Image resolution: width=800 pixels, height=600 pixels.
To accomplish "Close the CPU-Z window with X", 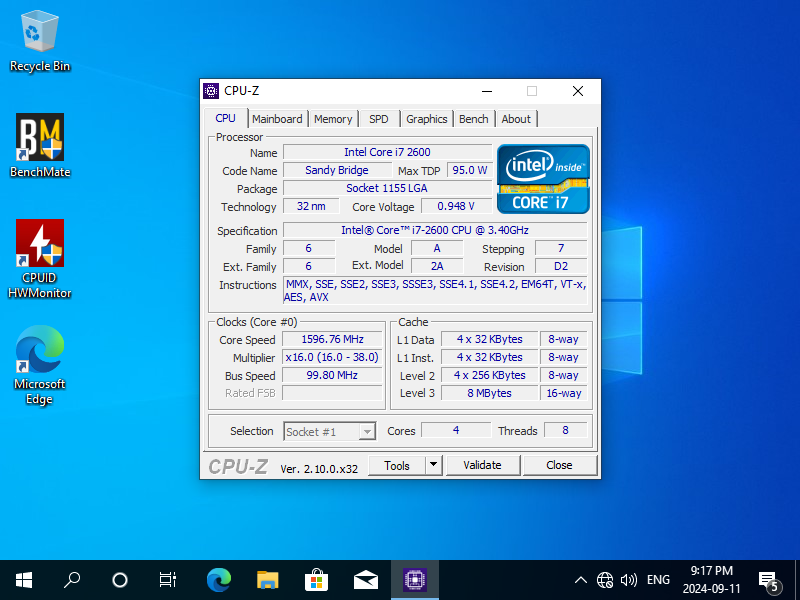I will [x=578, y=91].
